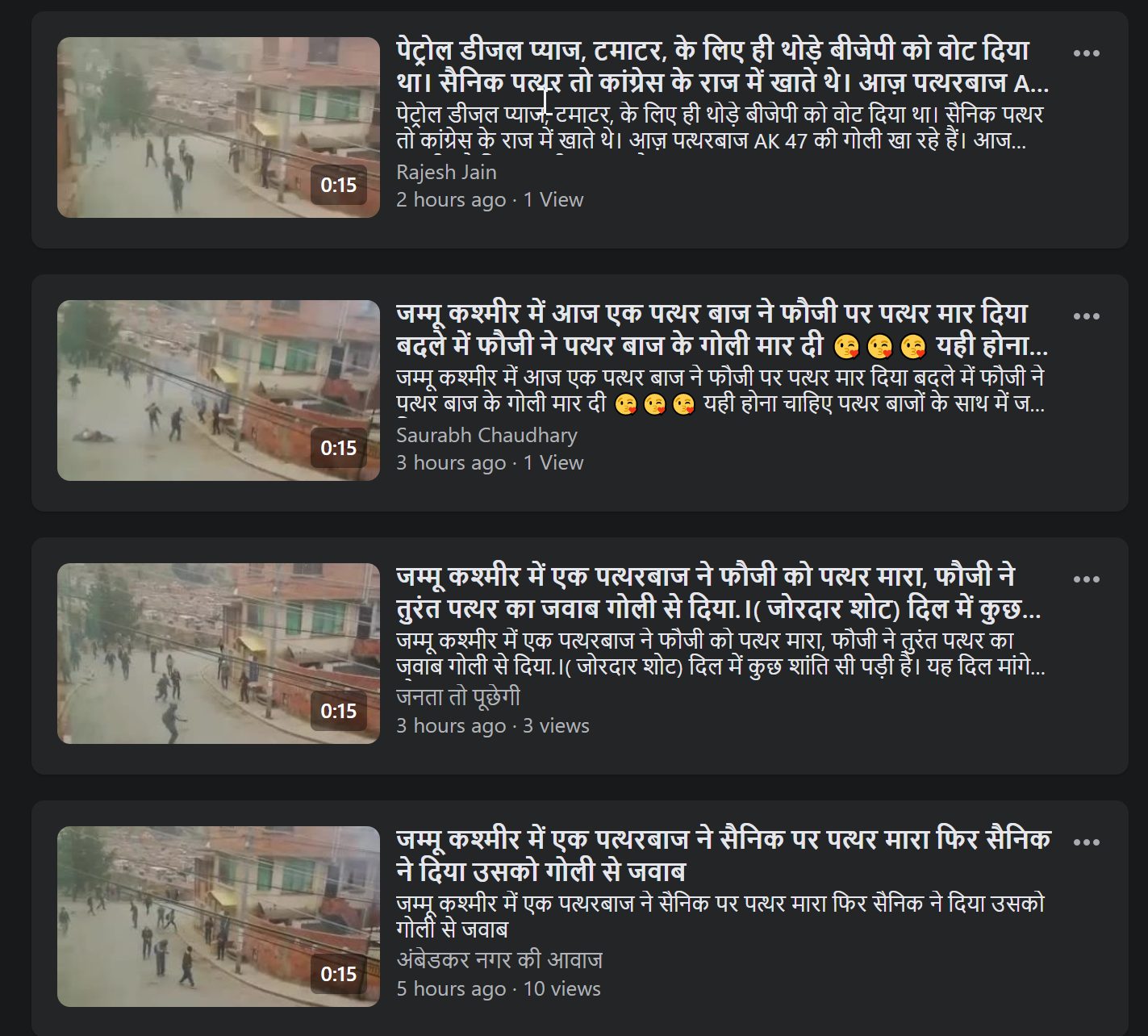Click the 0:15 duration badge on first video
This screenshot has height=1036, width=1148.
coord(338,185)
